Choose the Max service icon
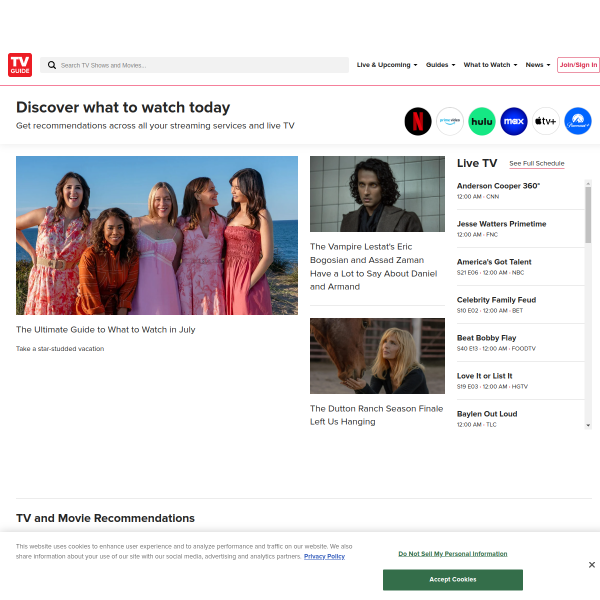This screenshot has width=600, height=600. click(514, 121)
